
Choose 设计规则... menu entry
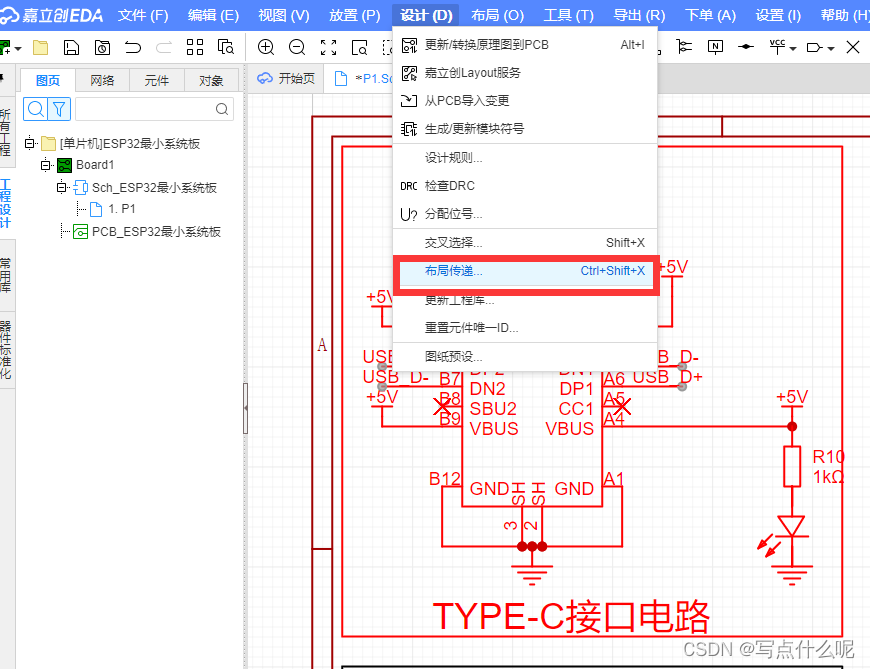[525, 158]
